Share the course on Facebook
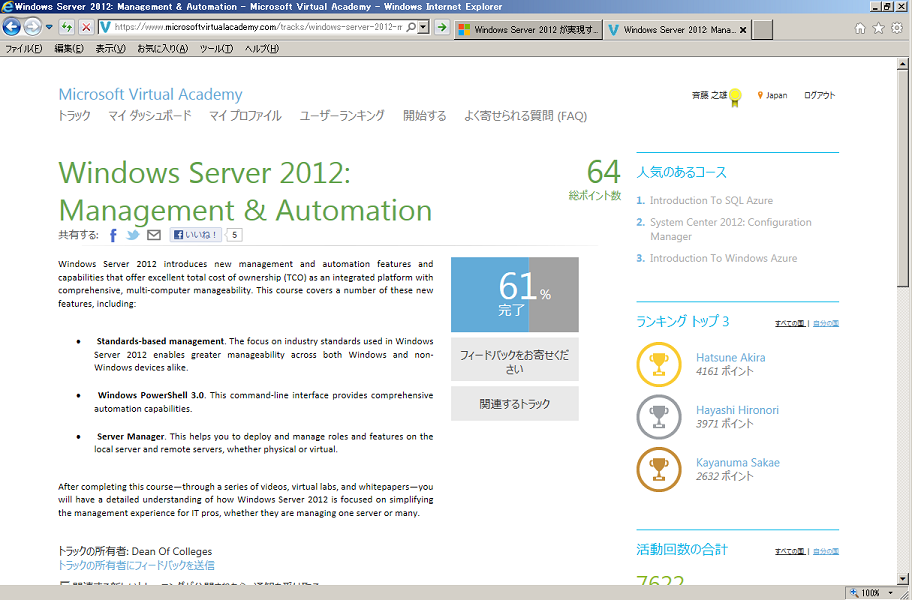The image size is (912, 600). click(113, 236)
